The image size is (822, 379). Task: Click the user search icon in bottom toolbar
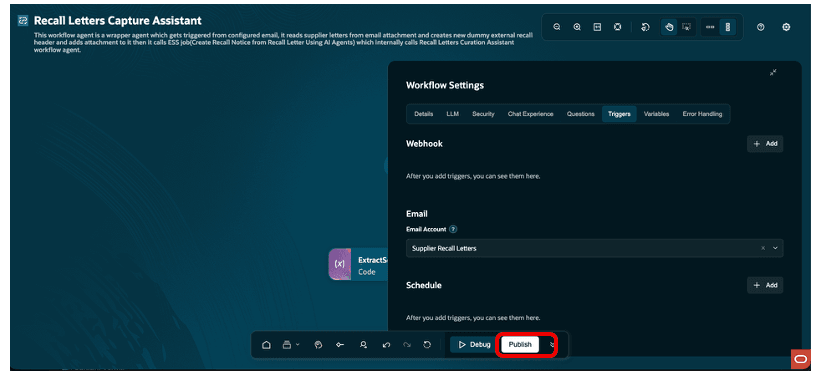(x=363, y=345)
